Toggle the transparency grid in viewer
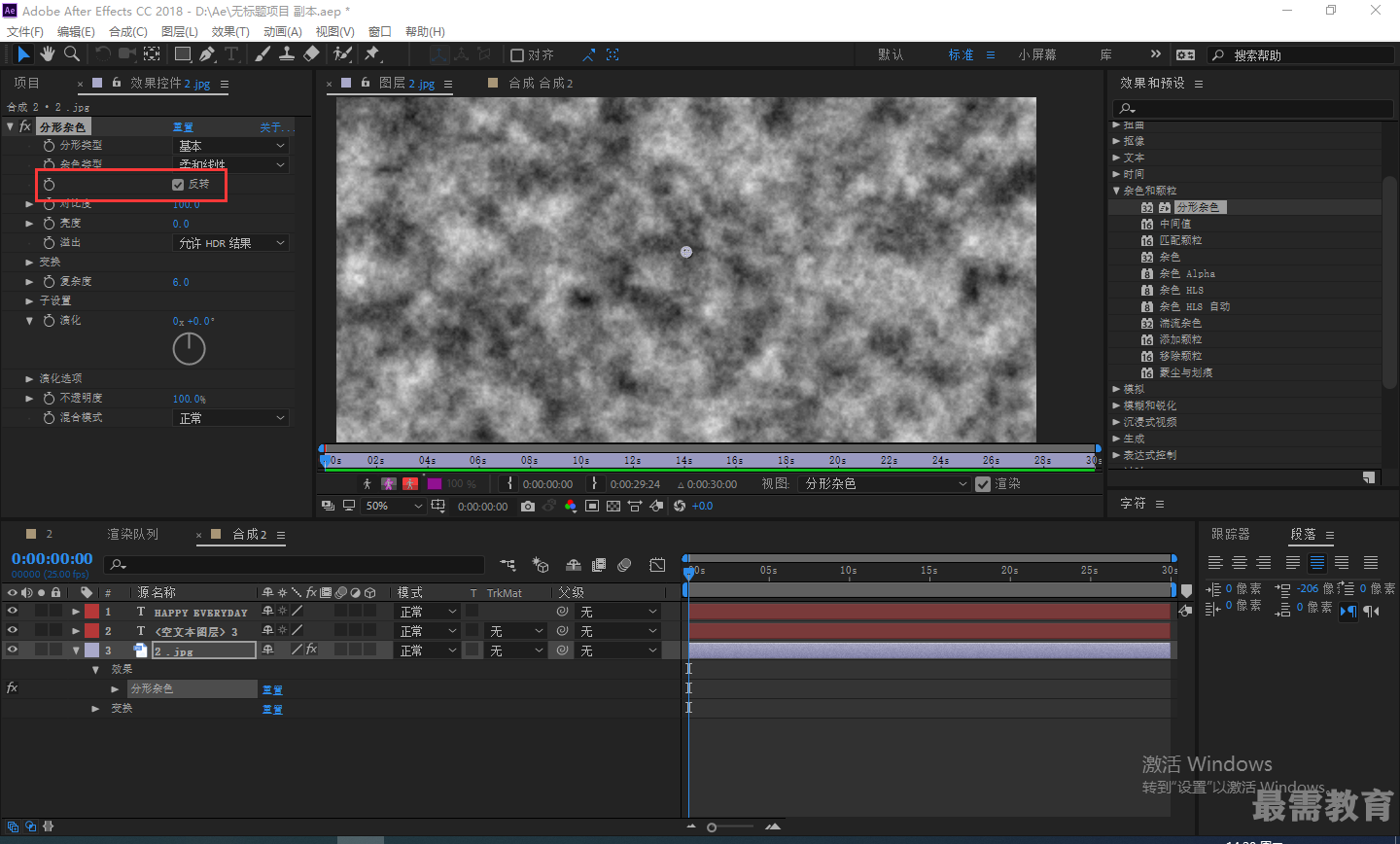This screenshot has height=844, width=1400. pyautogui.click(x=613, y=506)
